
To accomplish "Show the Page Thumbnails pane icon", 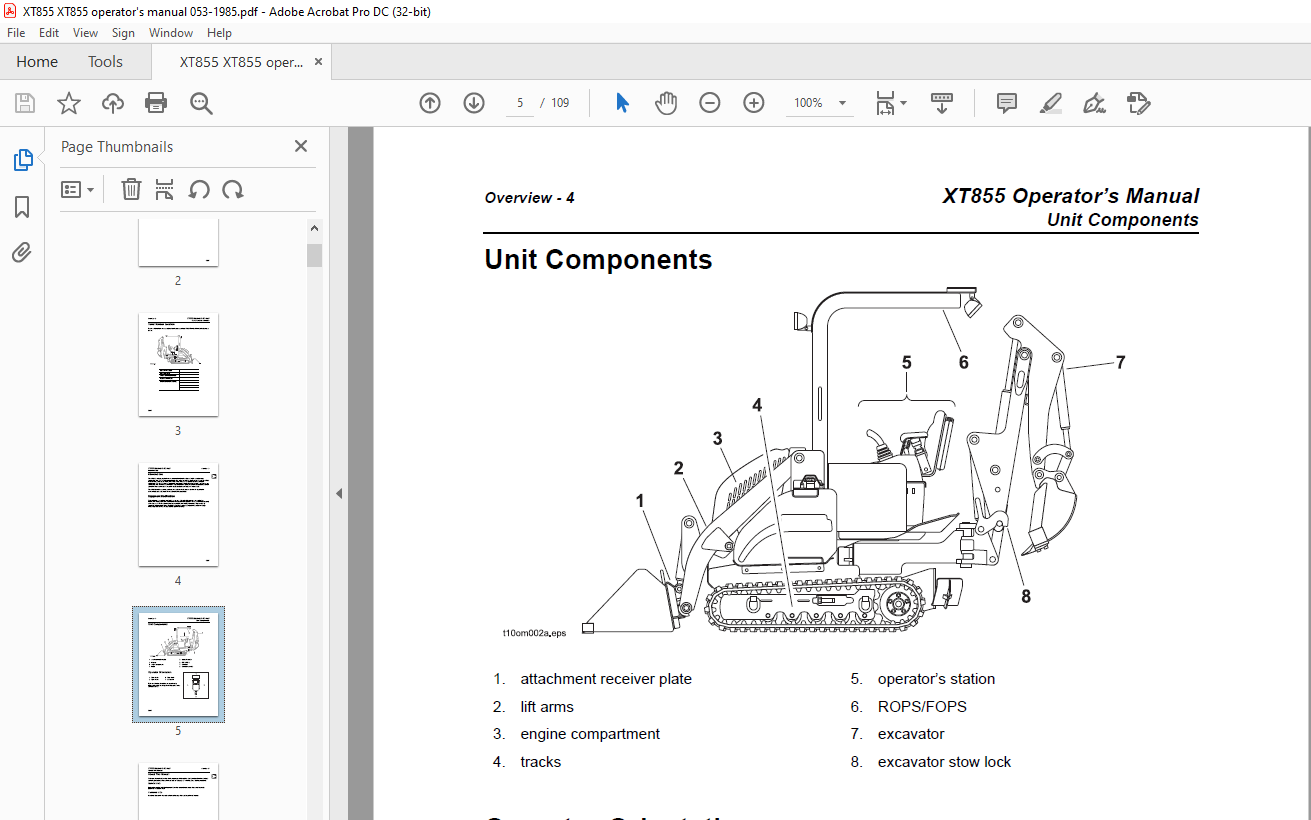I will pos(22,160).
